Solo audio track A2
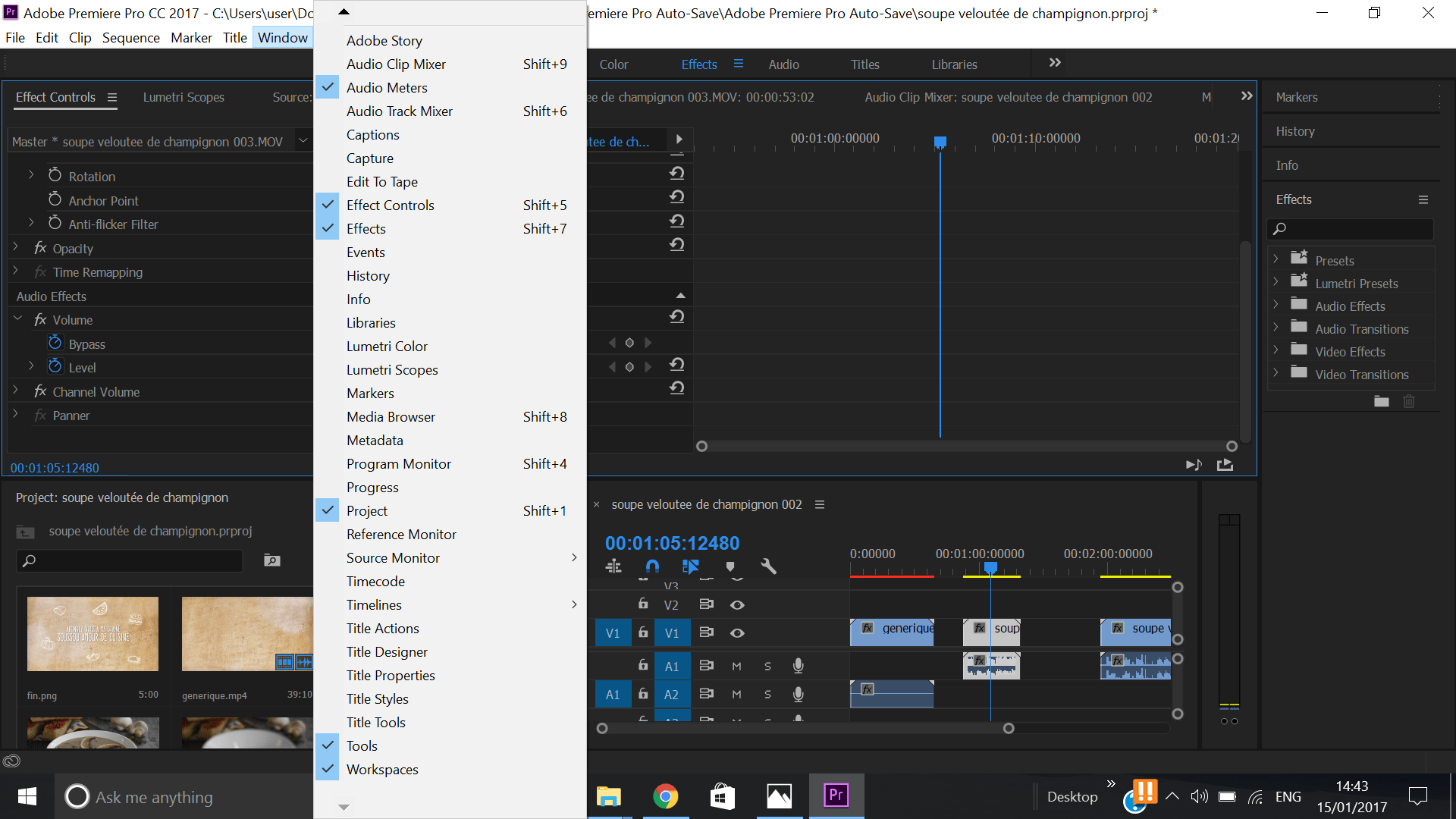Screen dimensions: 1456x819 pos(767,695)
